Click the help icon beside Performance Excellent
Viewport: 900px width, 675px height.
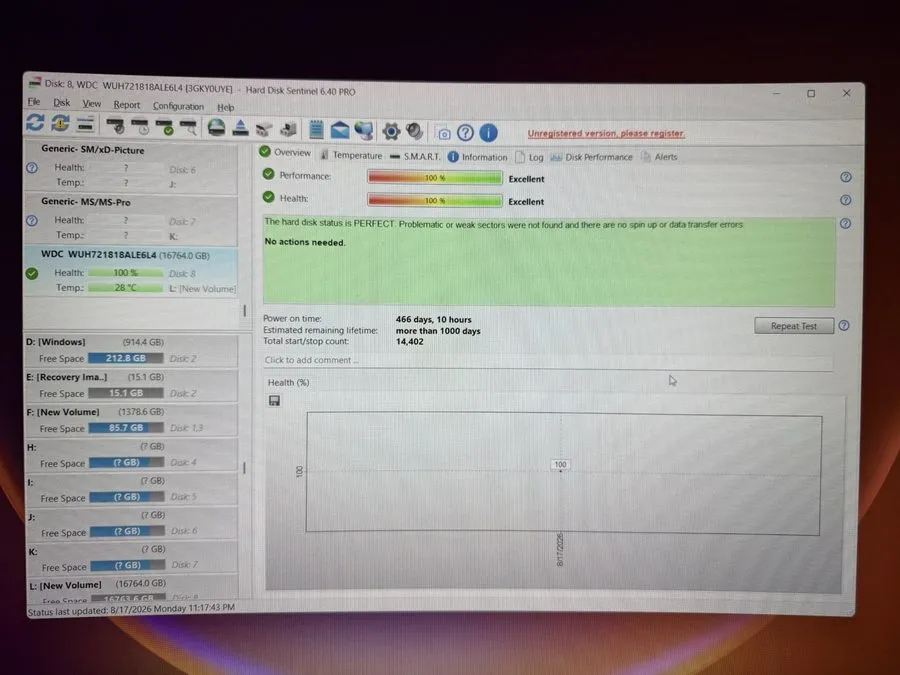point(845,177)
